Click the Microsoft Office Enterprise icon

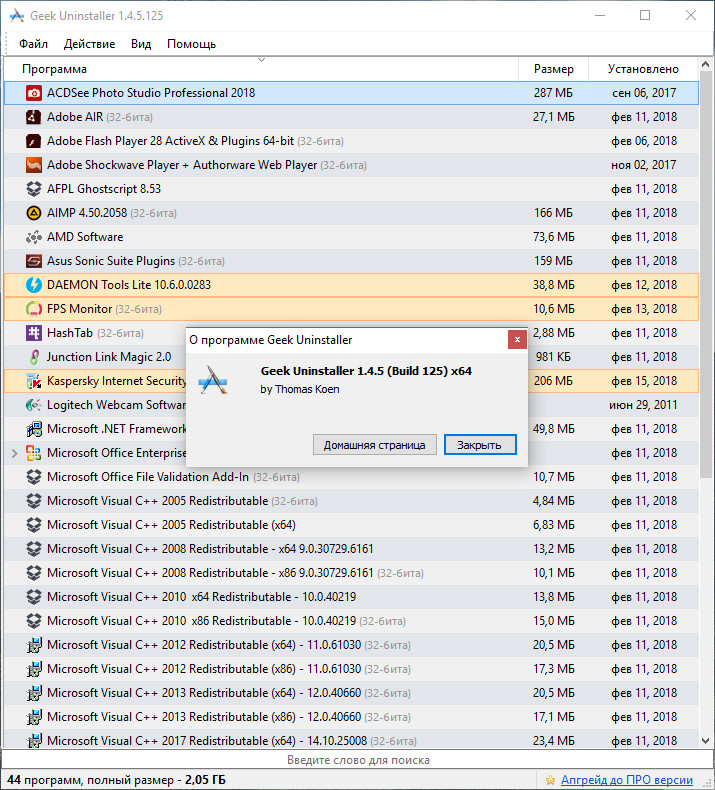[34, 453]
